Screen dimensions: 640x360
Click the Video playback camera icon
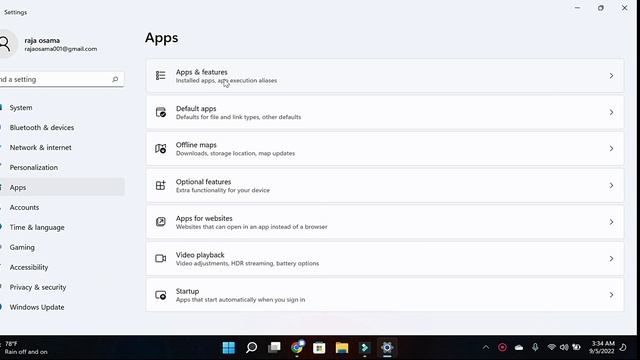160,258
